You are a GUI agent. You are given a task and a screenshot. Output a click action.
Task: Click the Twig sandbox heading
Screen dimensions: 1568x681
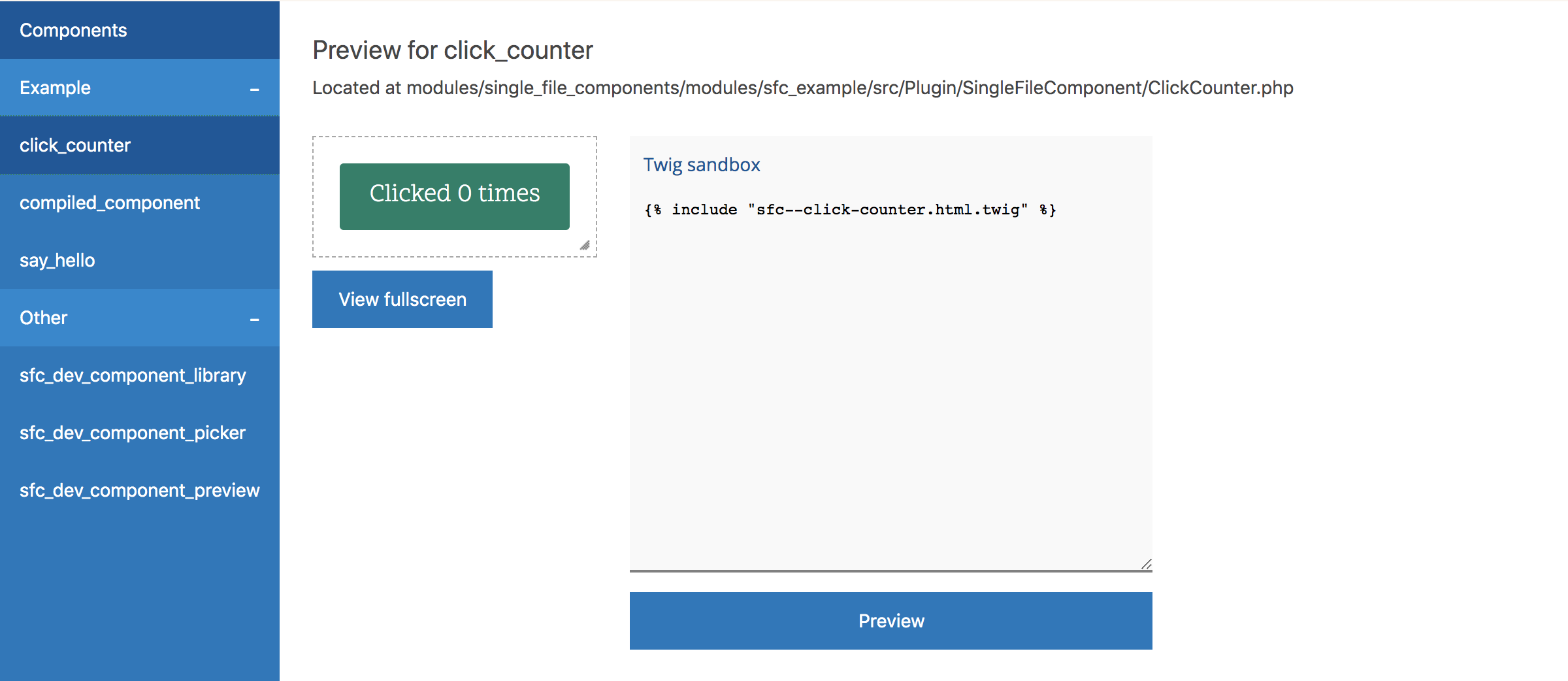701,165
